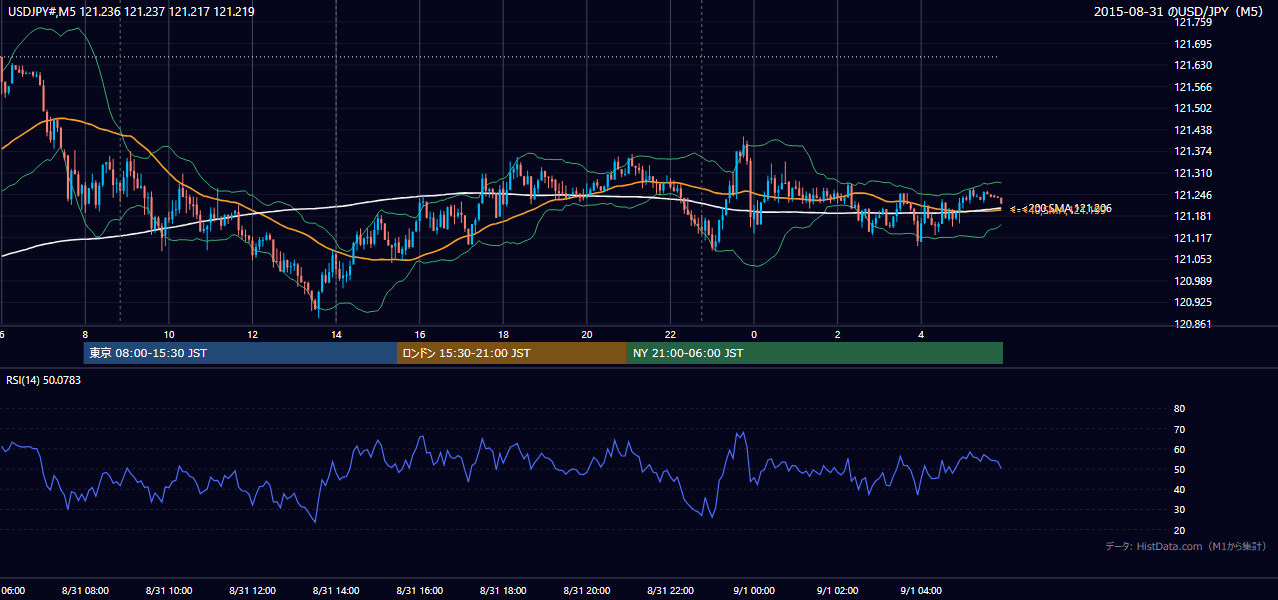Viewport: 1278px width, 600px height.
Task: Click the bottom axis label 8/31 18:00
Action: pyautogui.click(x=503, y=591)
